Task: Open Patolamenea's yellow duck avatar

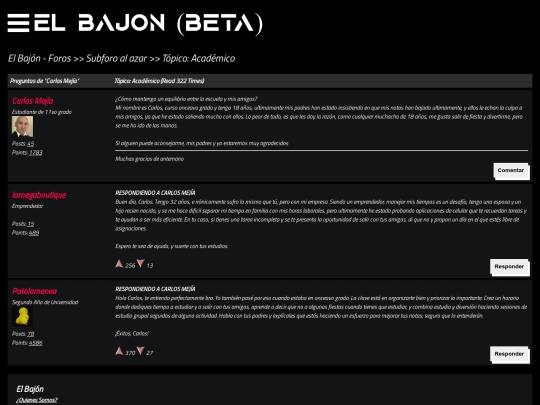Action: [x=22, y=316]
